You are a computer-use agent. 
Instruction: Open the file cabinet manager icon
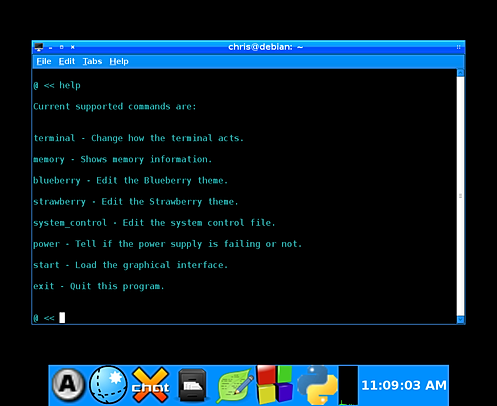pos(192,385)
